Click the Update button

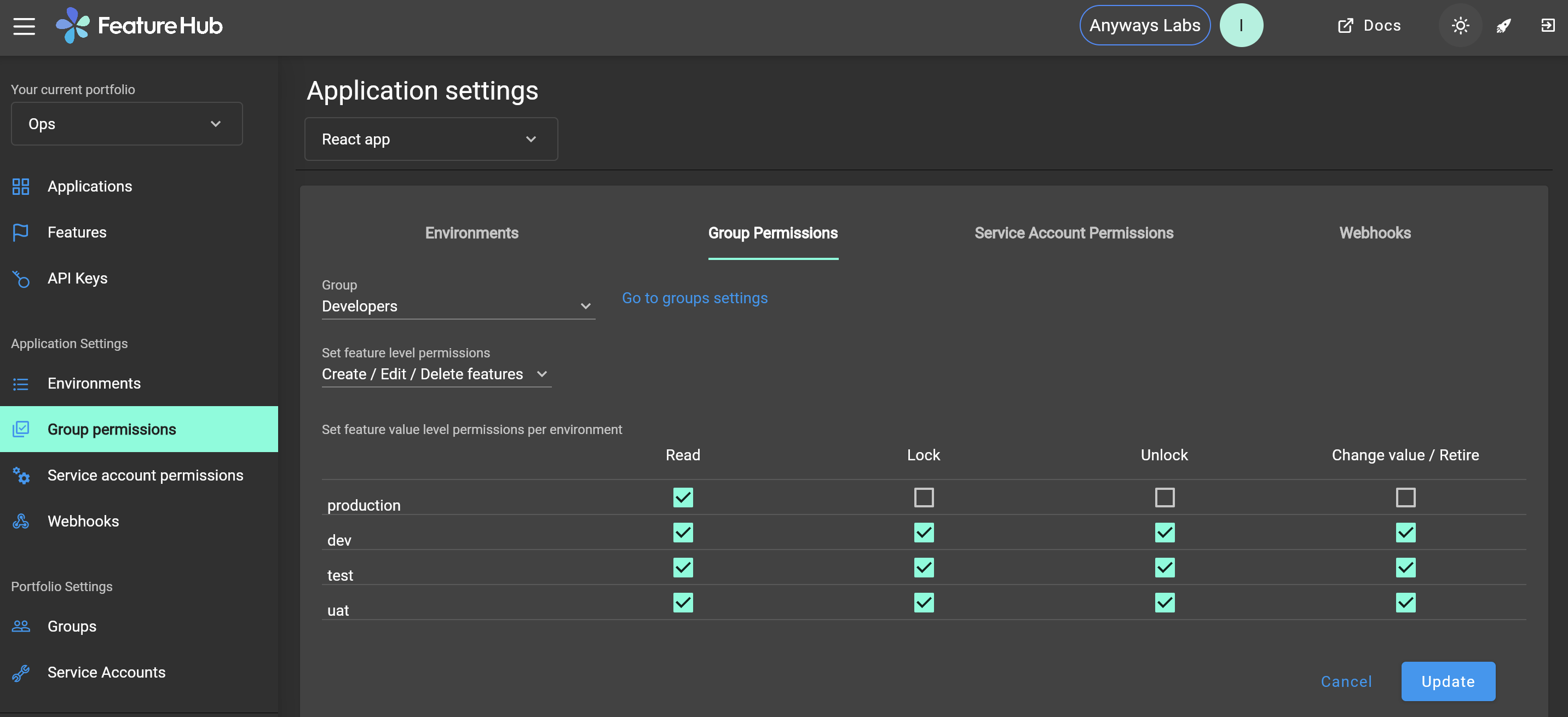click(1448, 681)
